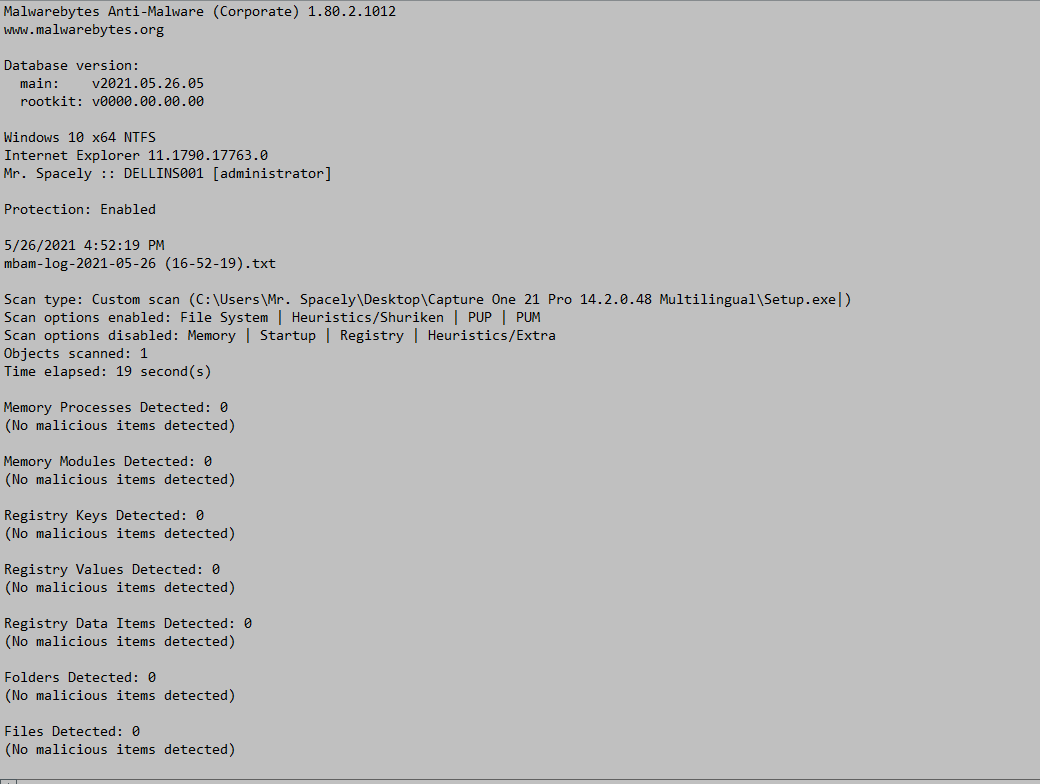Click the horizontal scrollbar left arrow
Image resolution: width=1040 pixels, height=784 pixels.
click(x=7, y=782)
